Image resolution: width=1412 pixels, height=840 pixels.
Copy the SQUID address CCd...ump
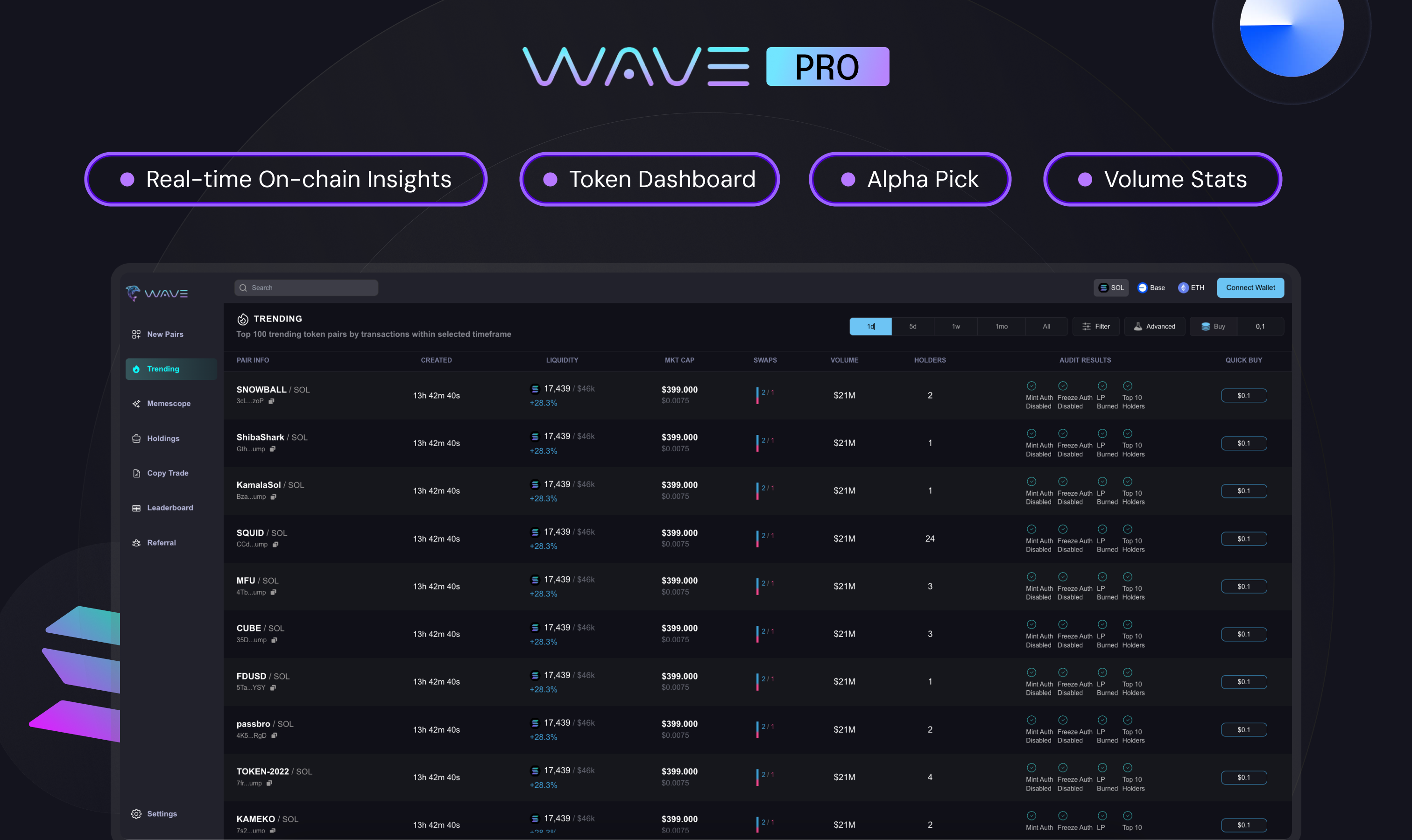(x=275, y=545)
